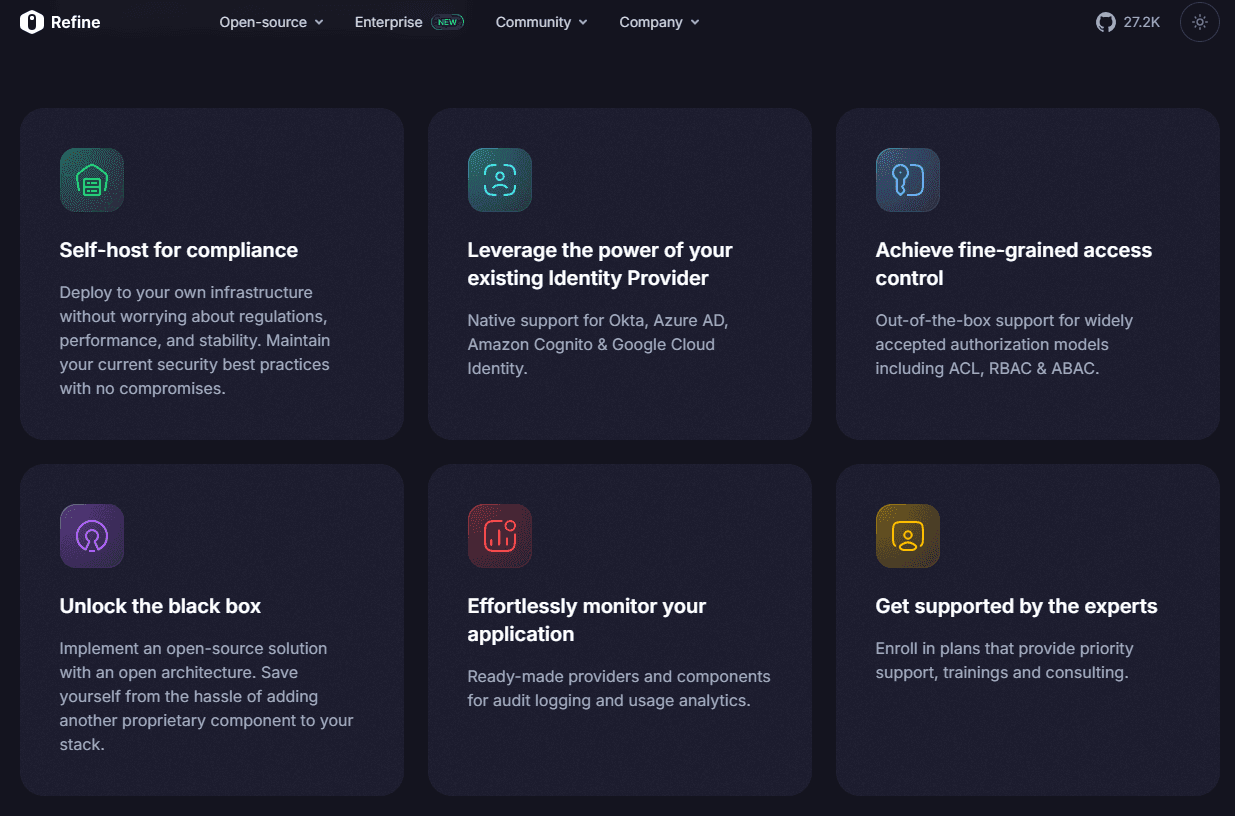Click the 'Out-of-the-box support' ACL, RBAC paragraph
The height and width of the screenshot is (816, 1235).
(x=1004, y=344)
